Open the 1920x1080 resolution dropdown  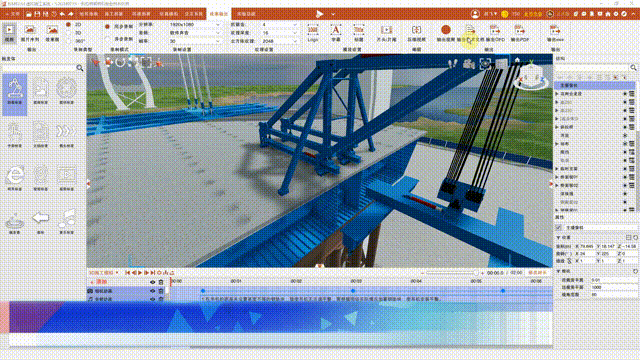pyautogui.click(x=195, y=25)
